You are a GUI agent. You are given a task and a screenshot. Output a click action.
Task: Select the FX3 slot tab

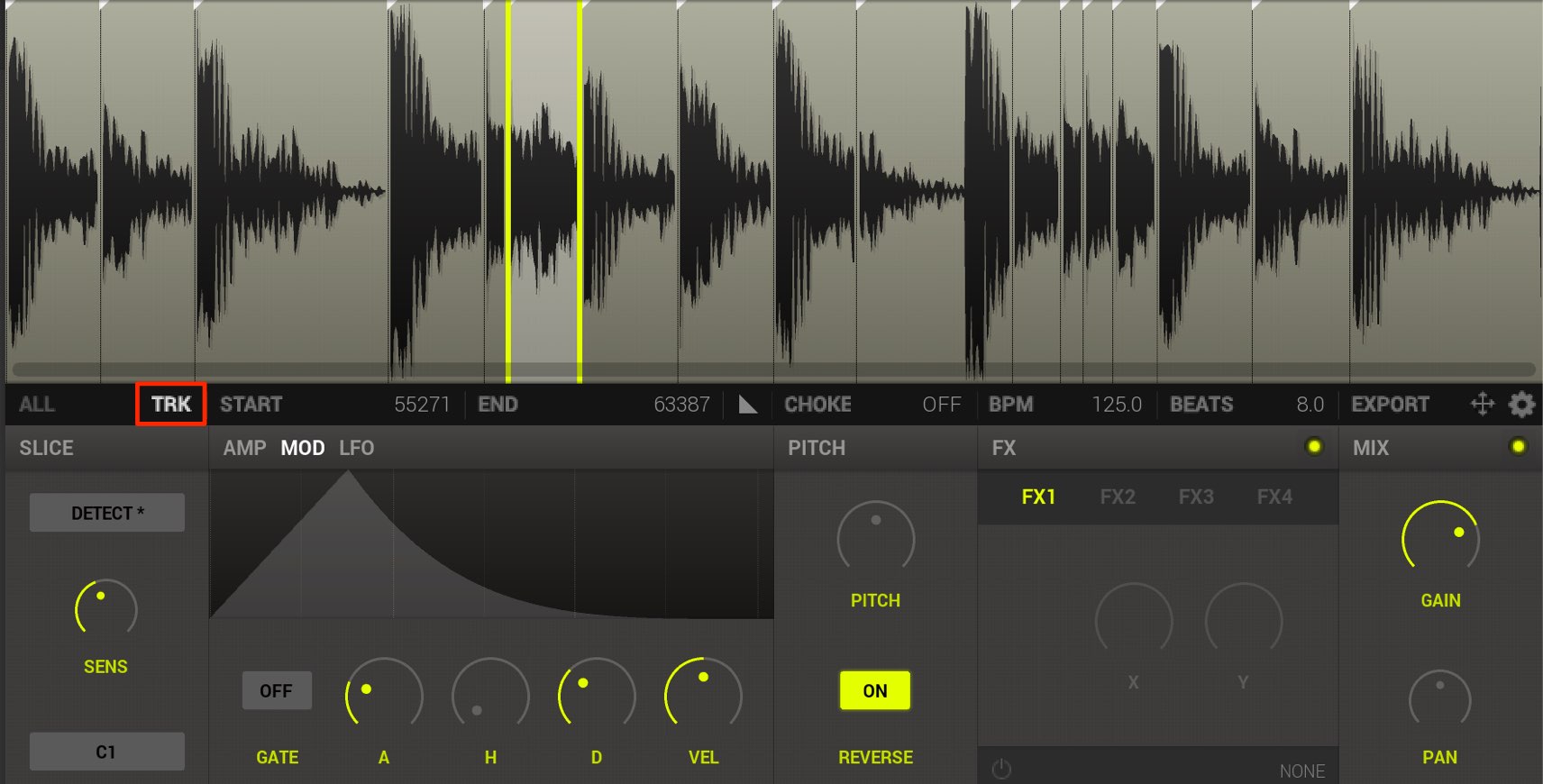1196,497
